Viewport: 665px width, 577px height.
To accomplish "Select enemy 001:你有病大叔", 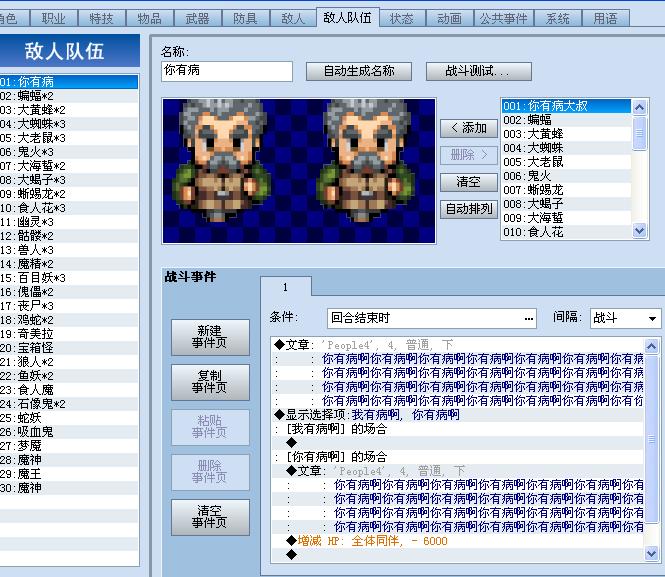I will pos(566,106).
